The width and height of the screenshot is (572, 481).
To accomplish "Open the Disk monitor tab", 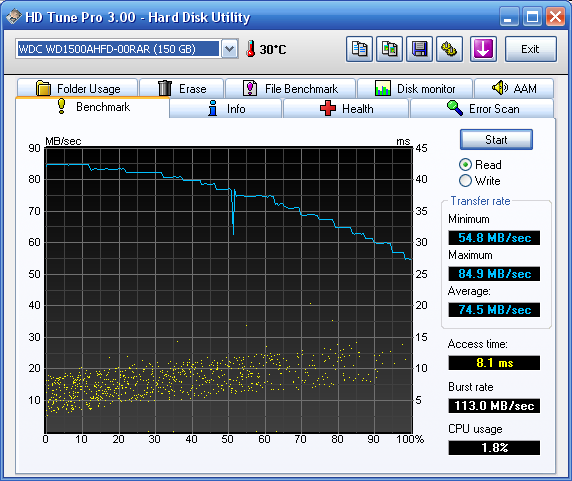I will coord(415,89).
